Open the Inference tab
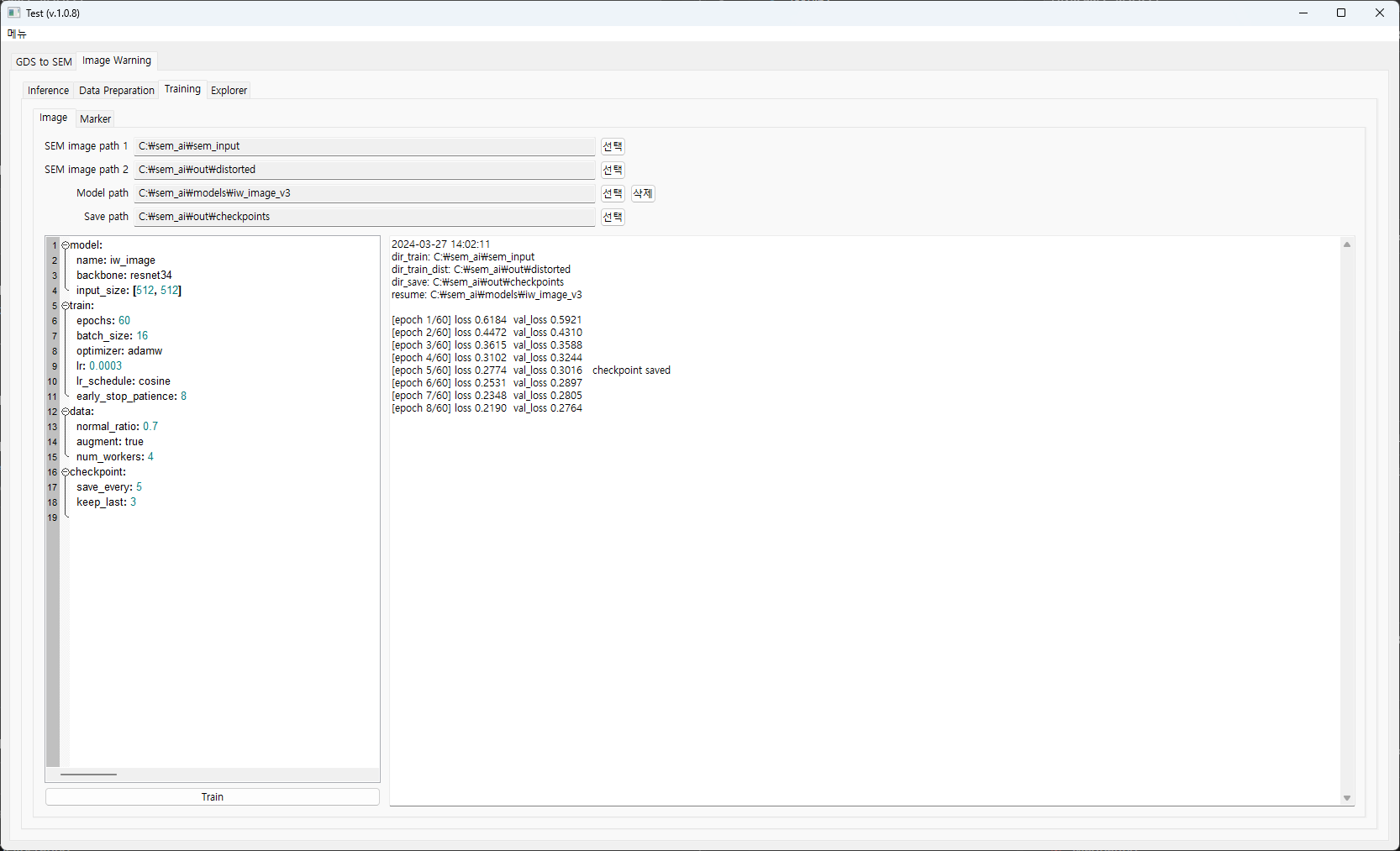Screen dimensions: 1400x851 pos(48,91)
